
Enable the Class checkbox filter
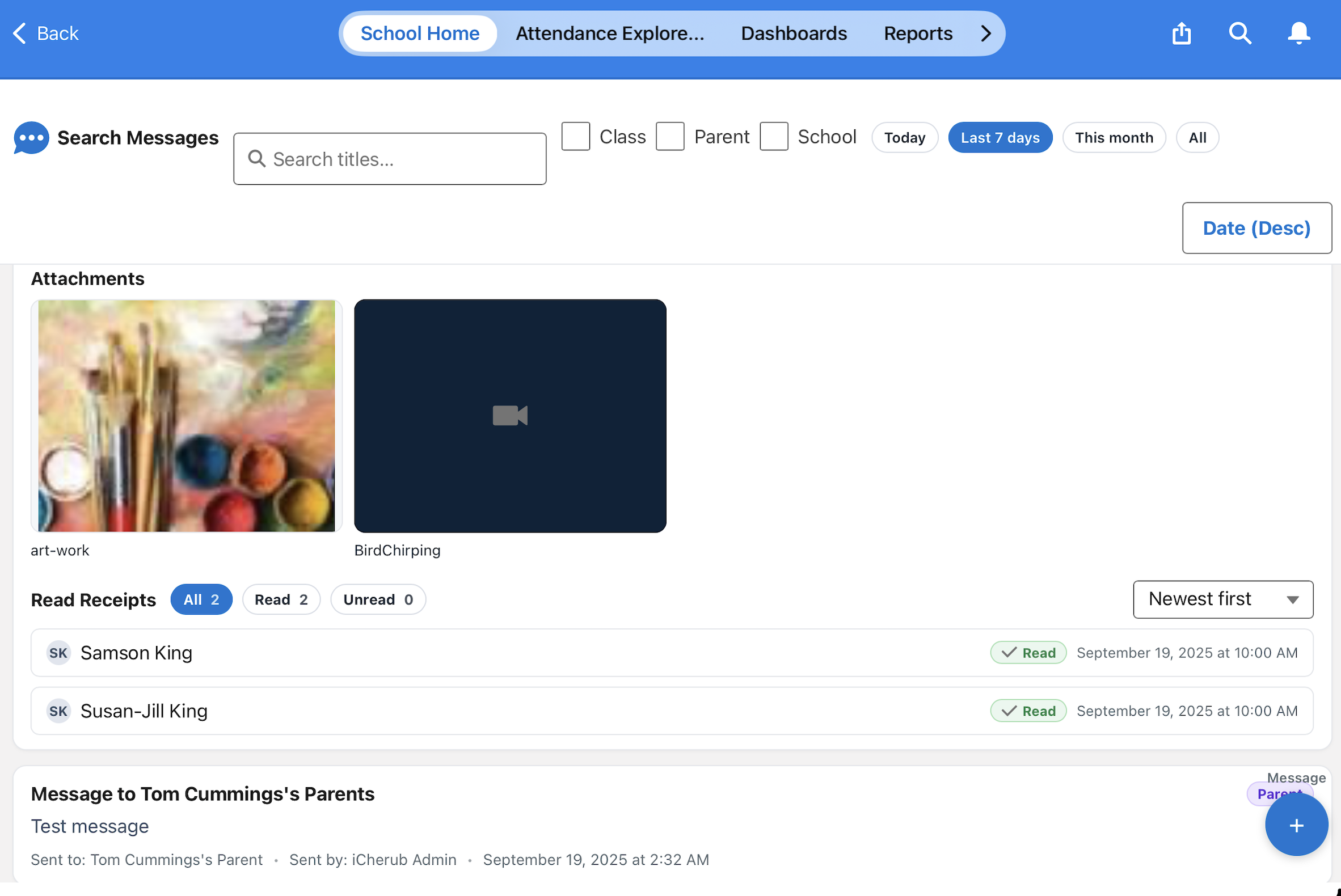pos(575,137)
